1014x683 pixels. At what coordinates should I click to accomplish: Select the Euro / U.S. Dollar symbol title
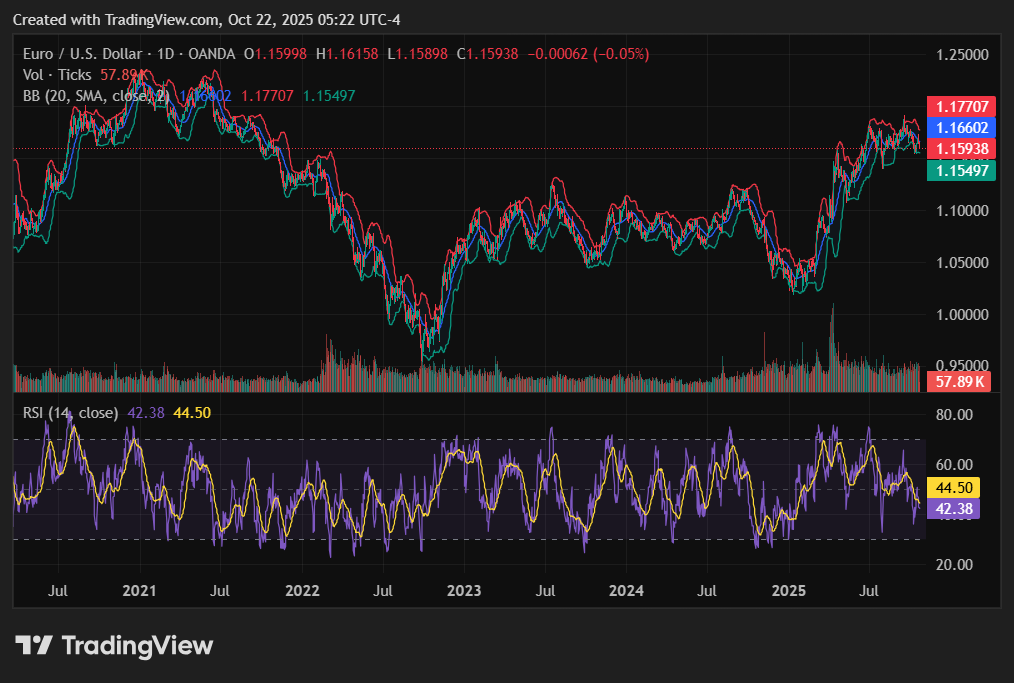pos(94,54)
